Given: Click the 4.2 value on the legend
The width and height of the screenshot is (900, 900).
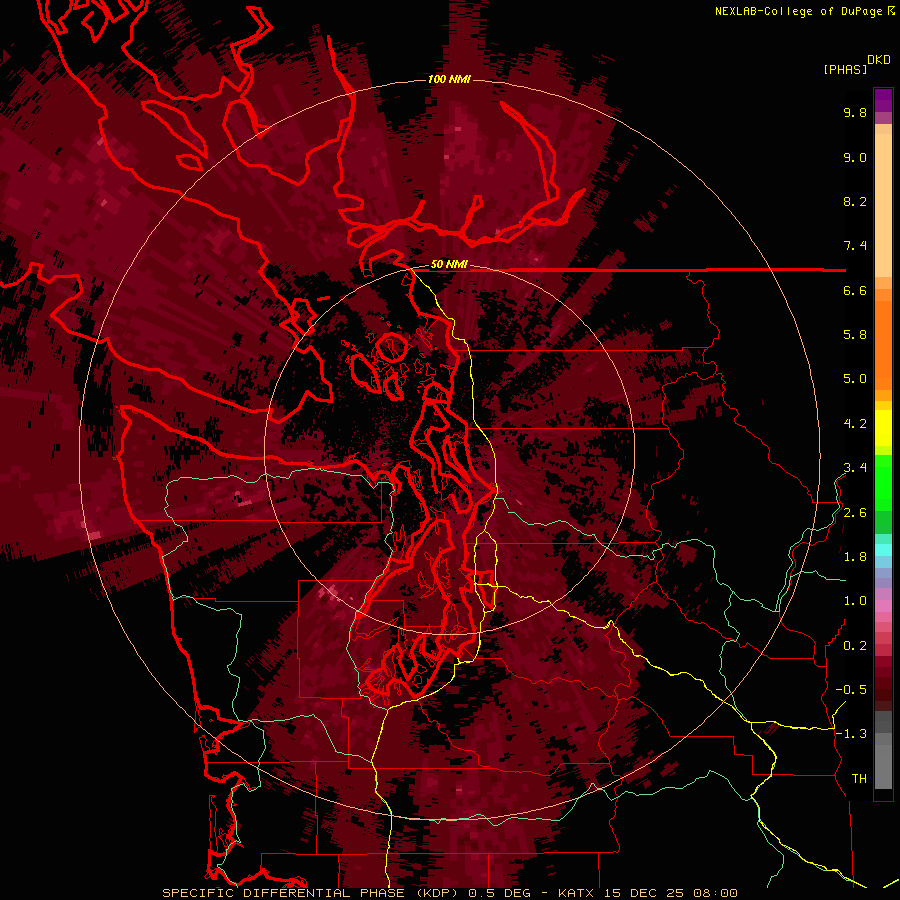Looking at the screenshot, I should [x=855, y=424].
